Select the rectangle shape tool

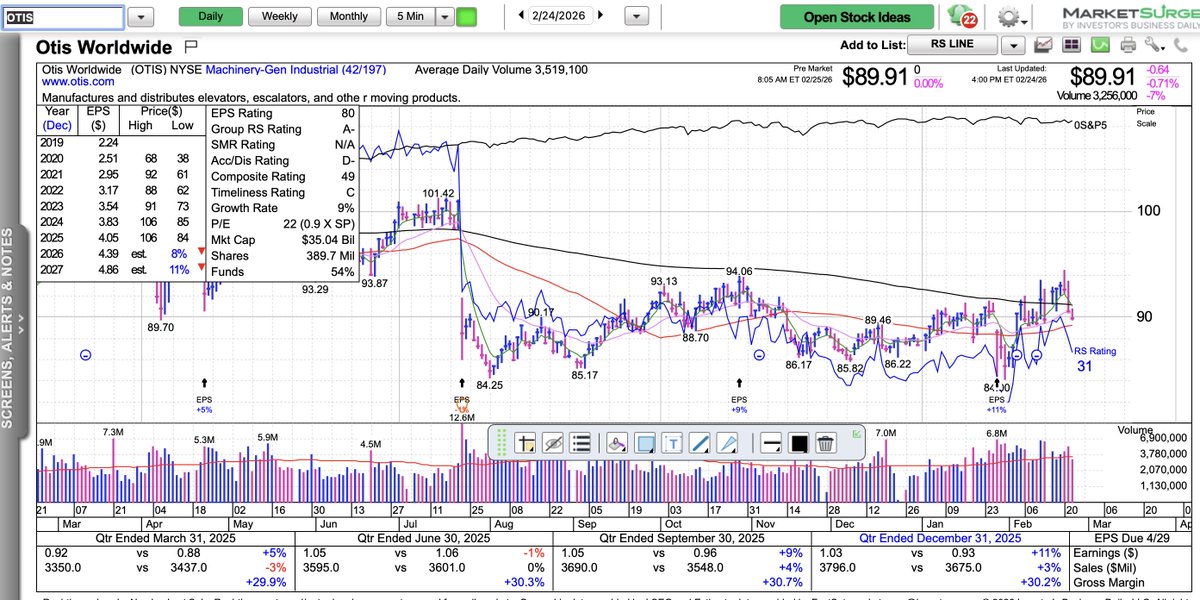[x=644, y=443]
